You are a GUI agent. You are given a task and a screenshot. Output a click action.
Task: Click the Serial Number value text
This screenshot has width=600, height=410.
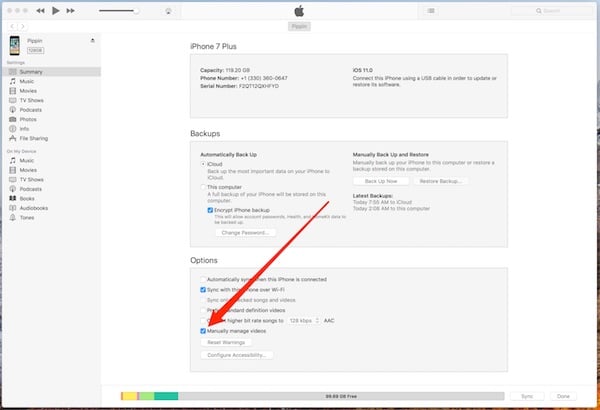tap(259, 86)
